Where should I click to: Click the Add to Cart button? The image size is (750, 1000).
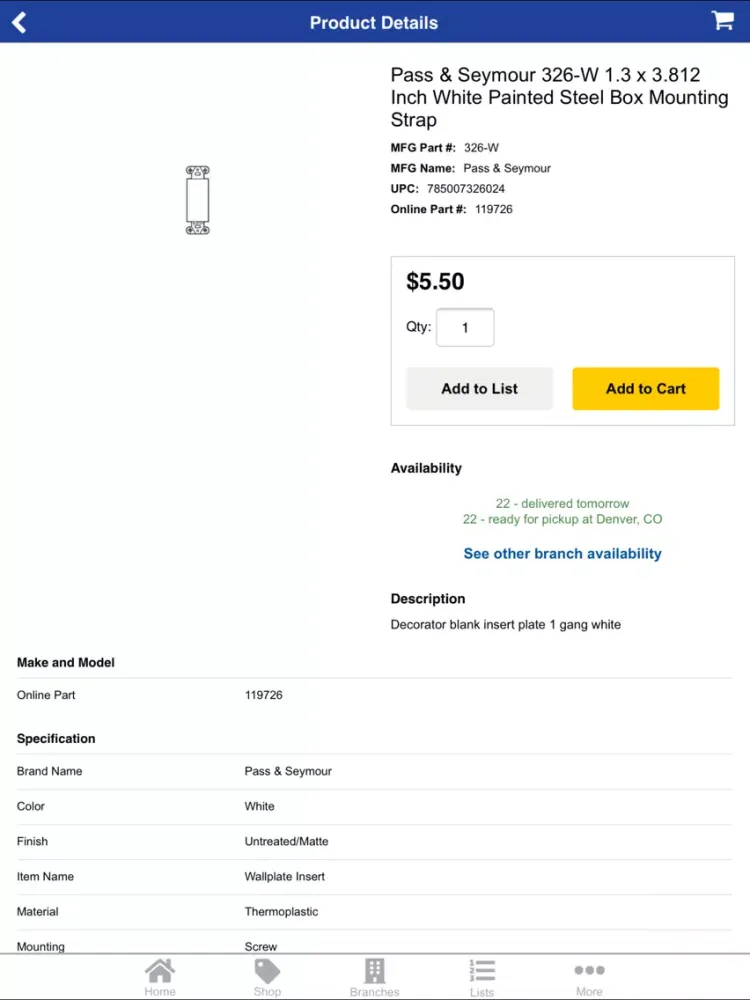point(645,389)
